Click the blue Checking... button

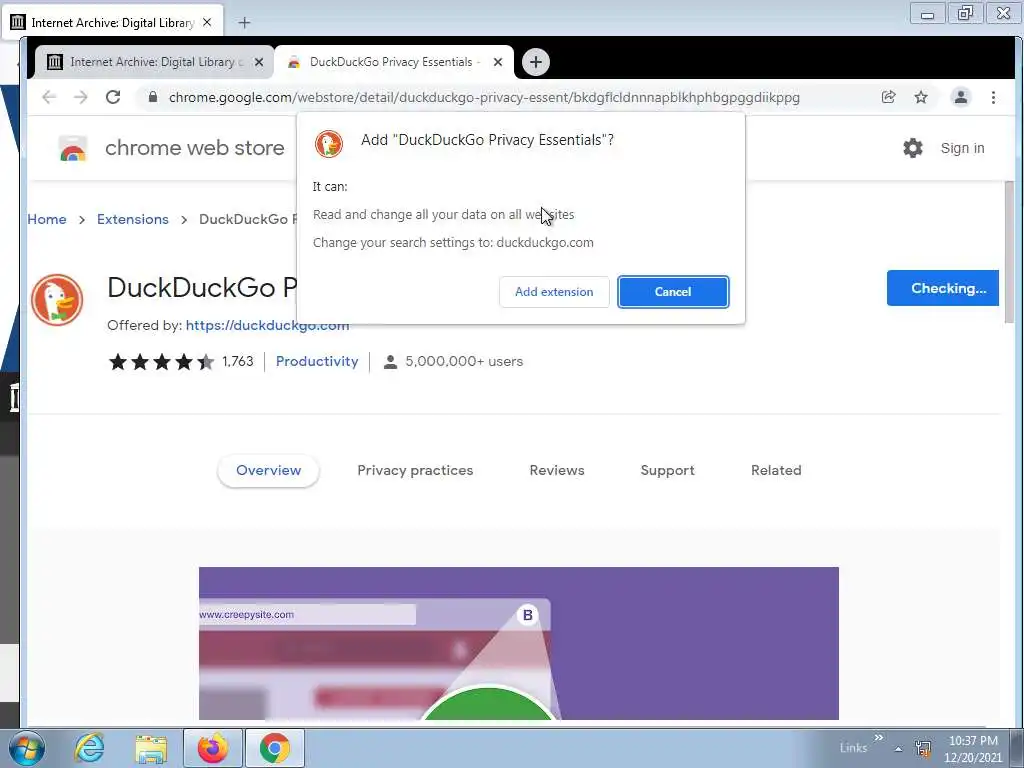tap(942, 288)
